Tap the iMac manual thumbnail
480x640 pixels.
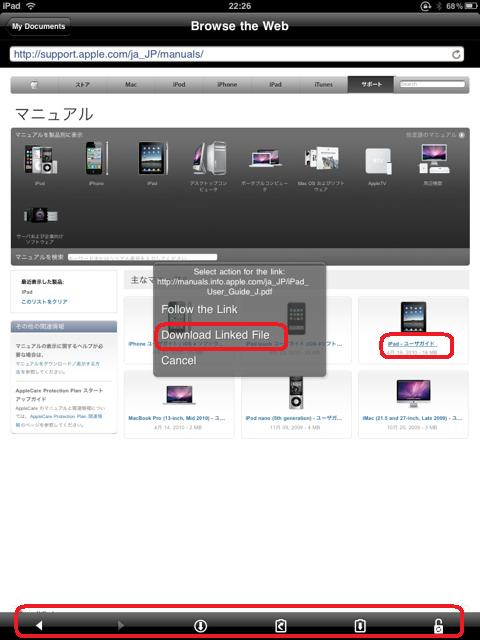[413, 393]
